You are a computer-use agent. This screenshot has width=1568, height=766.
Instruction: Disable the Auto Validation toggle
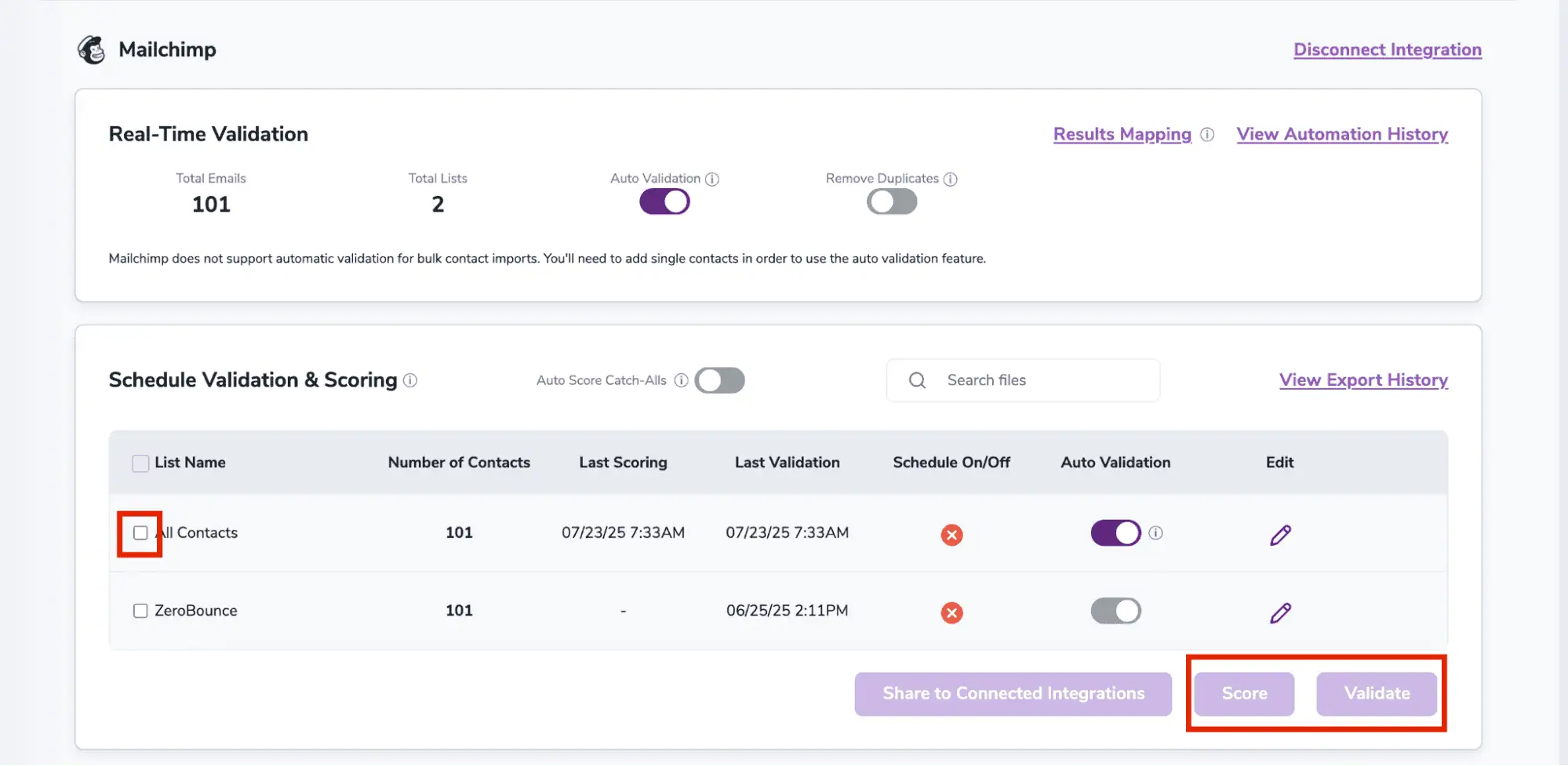(x=664, y=201)
